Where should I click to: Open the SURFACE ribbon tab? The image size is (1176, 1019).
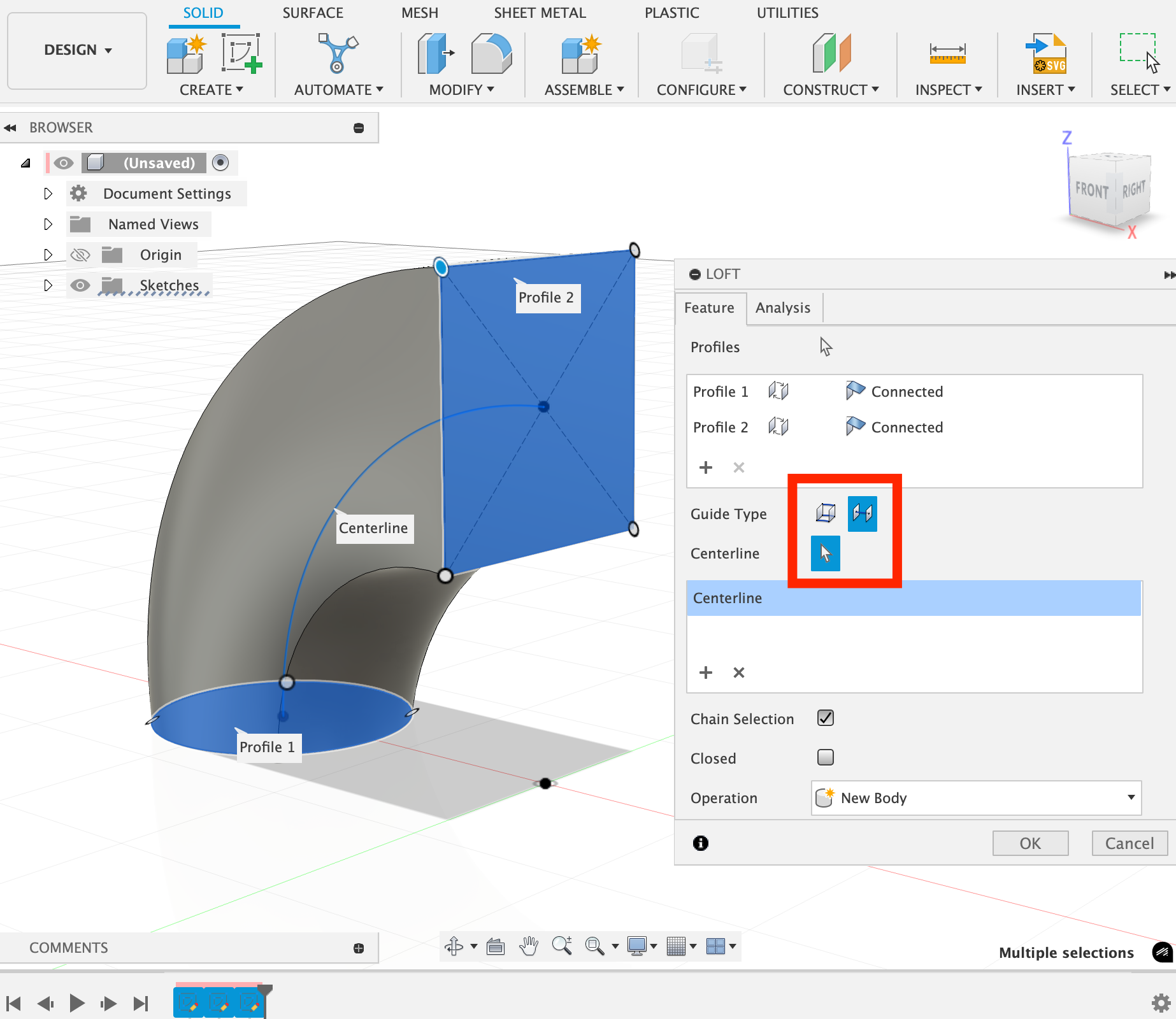click(312, 13)
